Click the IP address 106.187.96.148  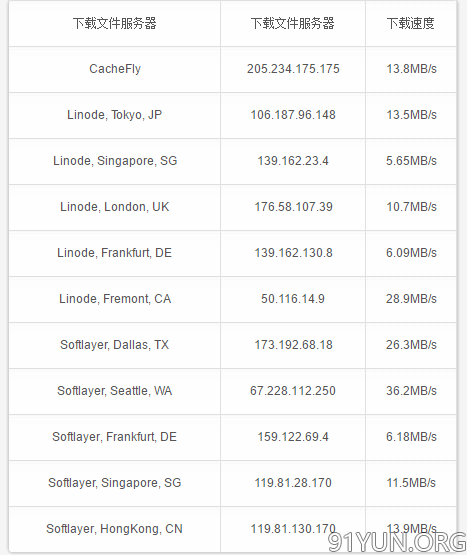coord(293,115)
